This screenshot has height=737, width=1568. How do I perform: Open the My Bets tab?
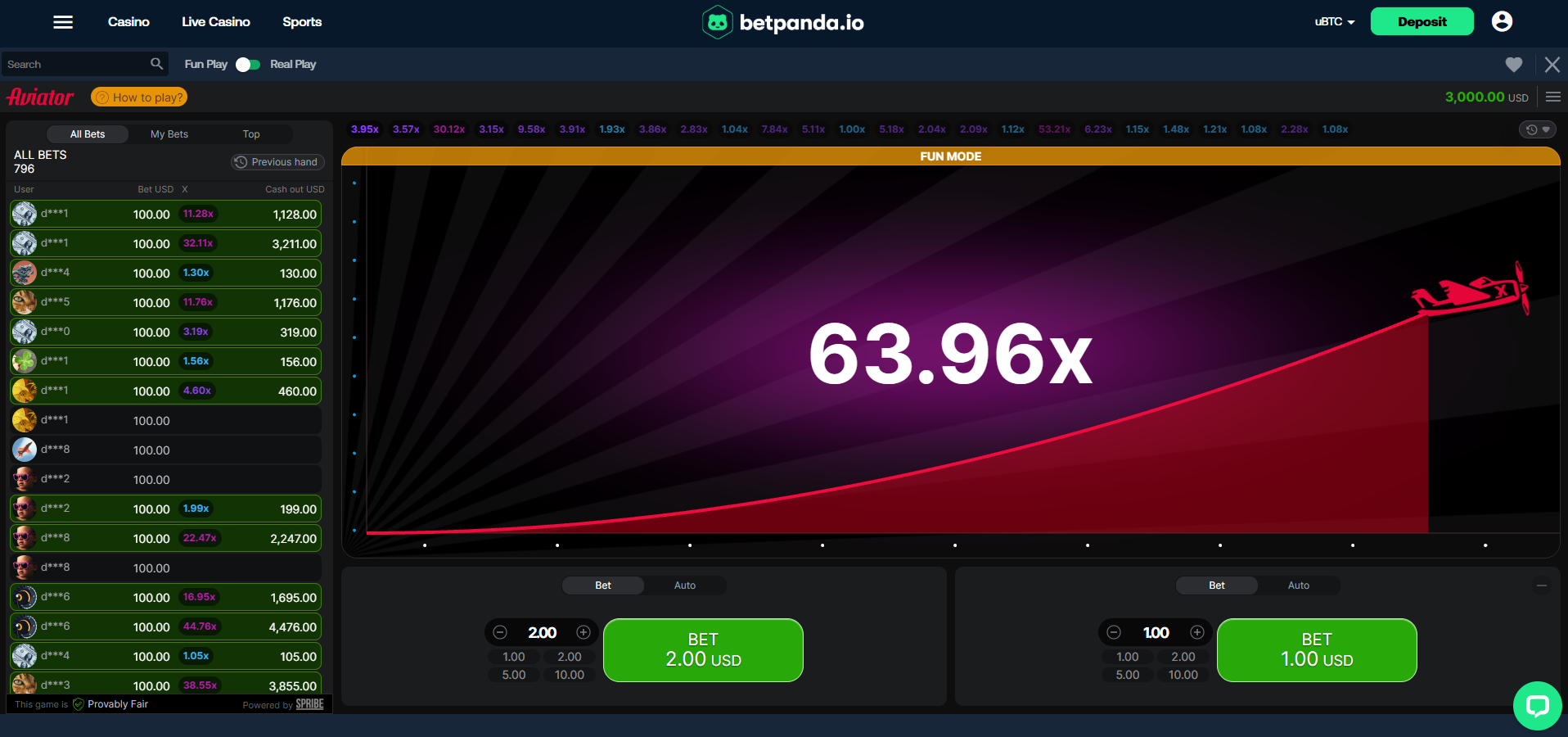[x=169, y=134]
